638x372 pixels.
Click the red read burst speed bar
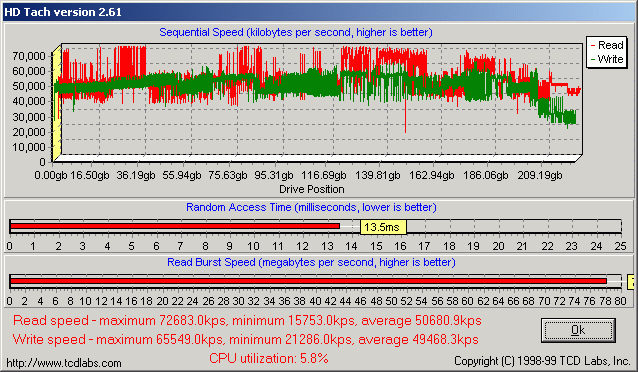pos(308,281)
